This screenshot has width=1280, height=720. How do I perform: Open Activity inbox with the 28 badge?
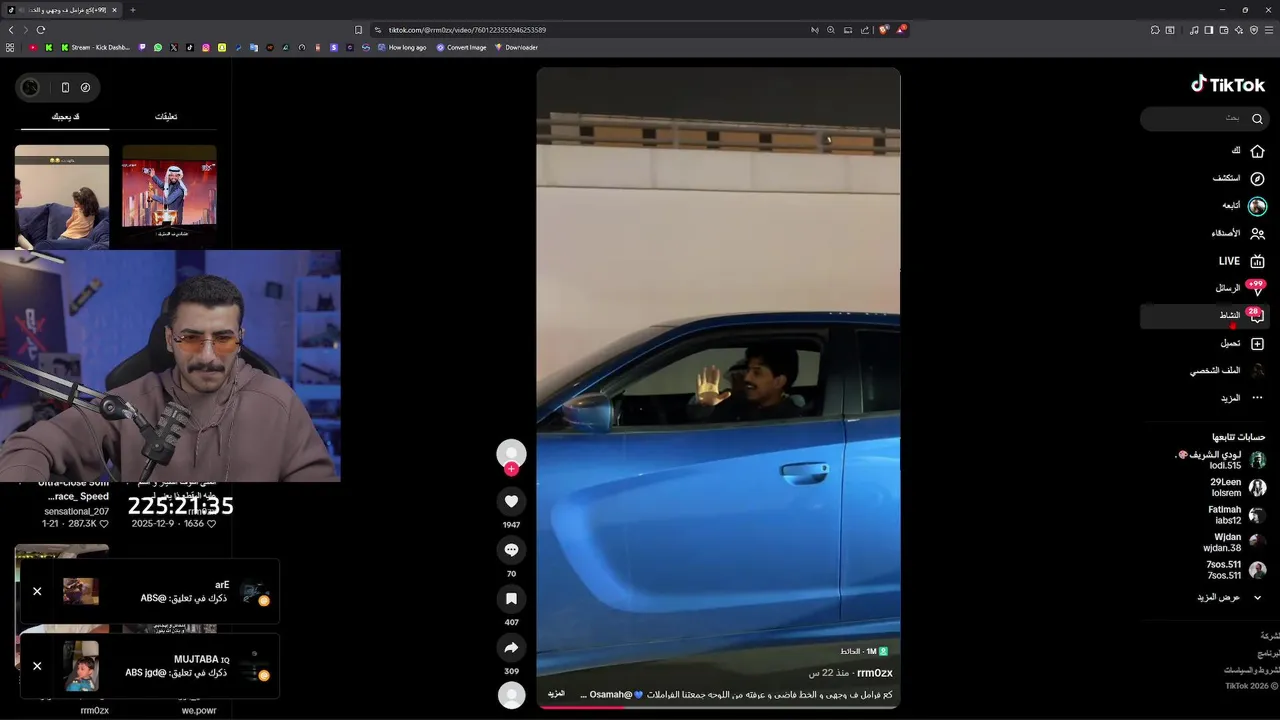pyautogui.click(x=1204, y=316)
